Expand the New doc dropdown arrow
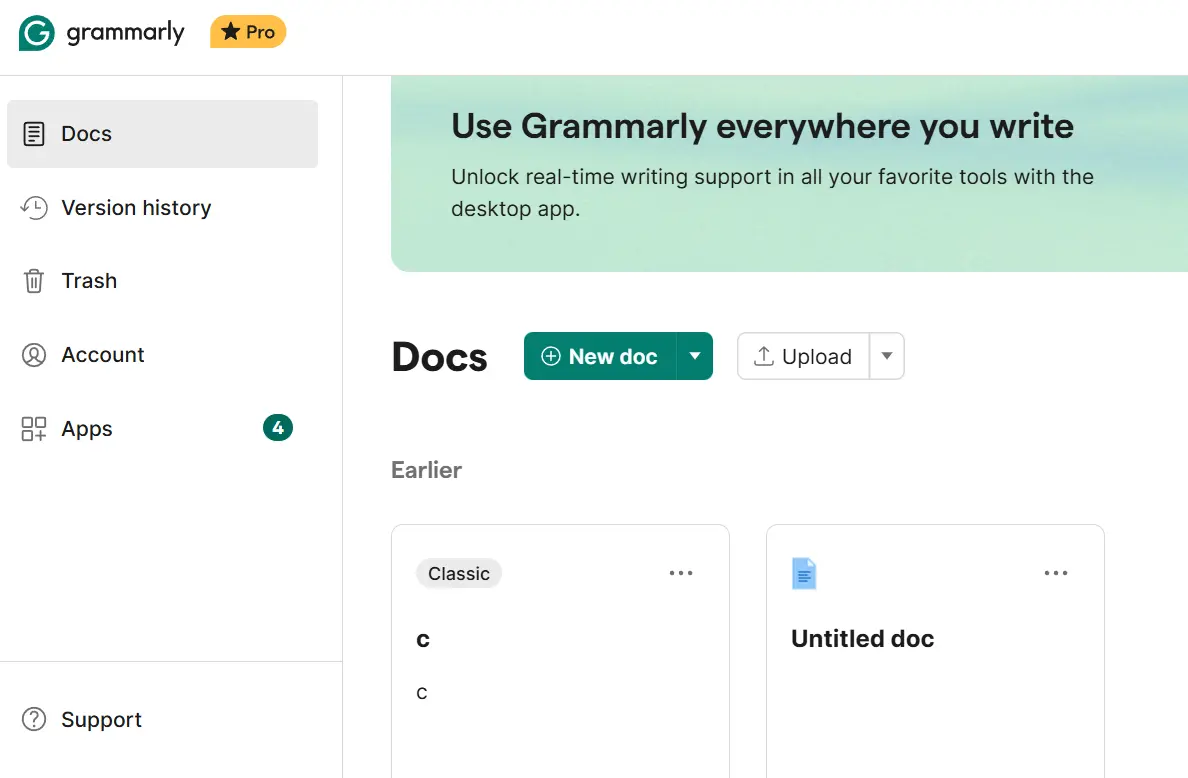The height and width of the screenshot is (778, 1188). tap(695, 356)
